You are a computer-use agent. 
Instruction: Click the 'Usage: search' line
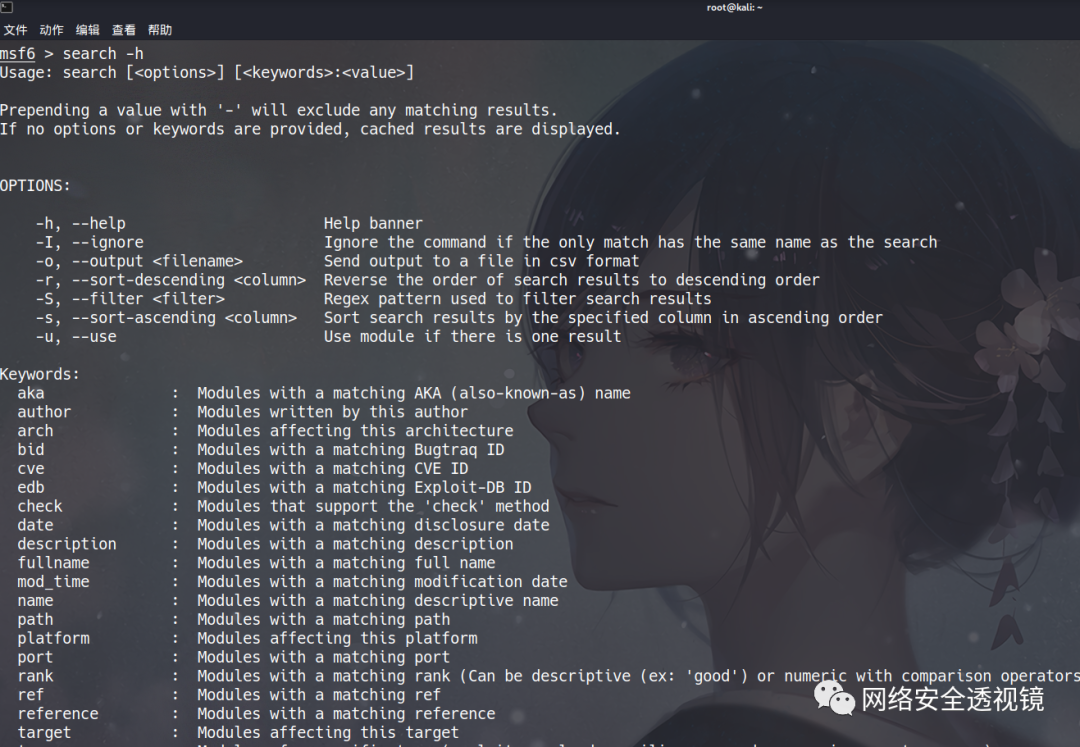click(x=207, y=72)
